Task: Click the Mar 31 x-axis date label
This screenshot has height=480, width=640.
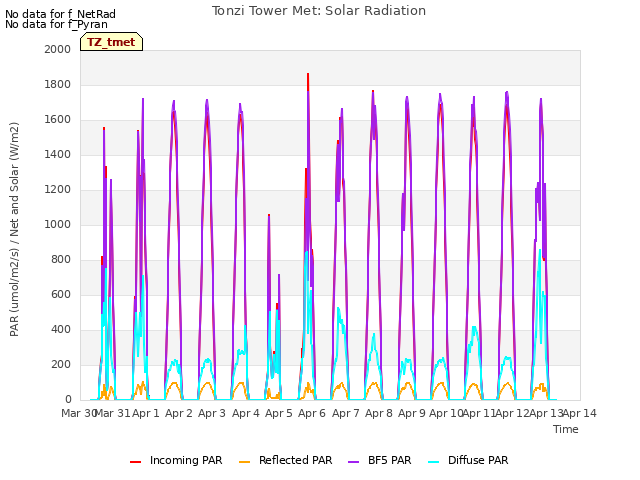Action: pyautogui.click(x=112, y=413)
